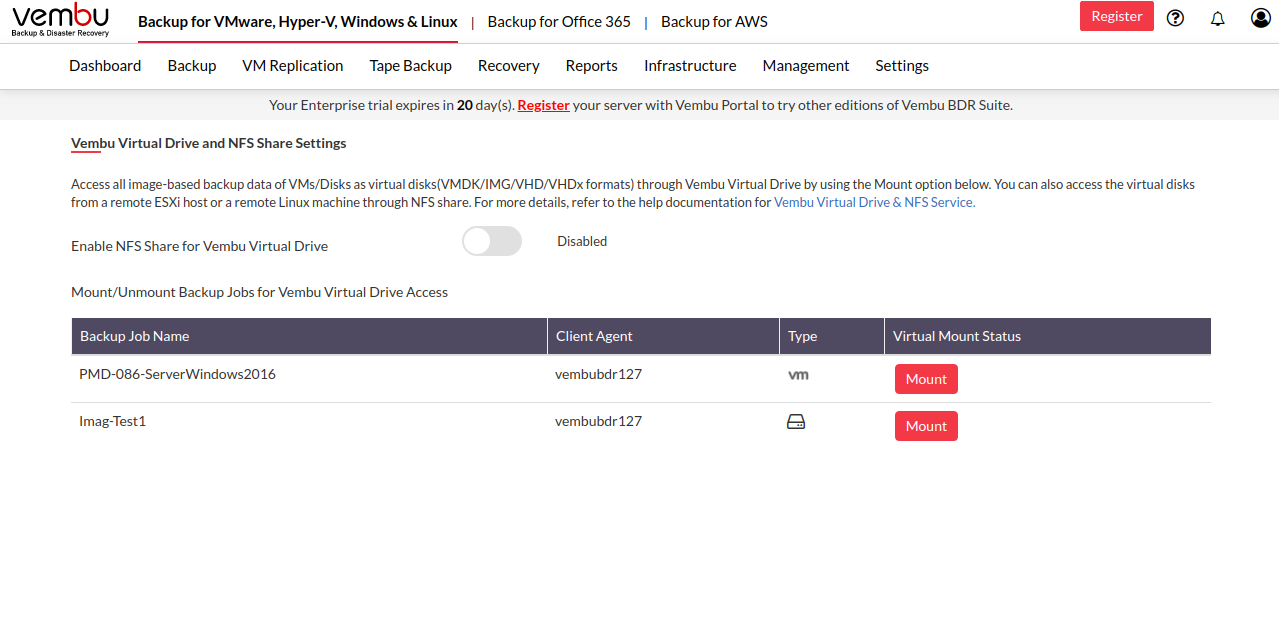Open the user account profile icon

pos(1261,17)
